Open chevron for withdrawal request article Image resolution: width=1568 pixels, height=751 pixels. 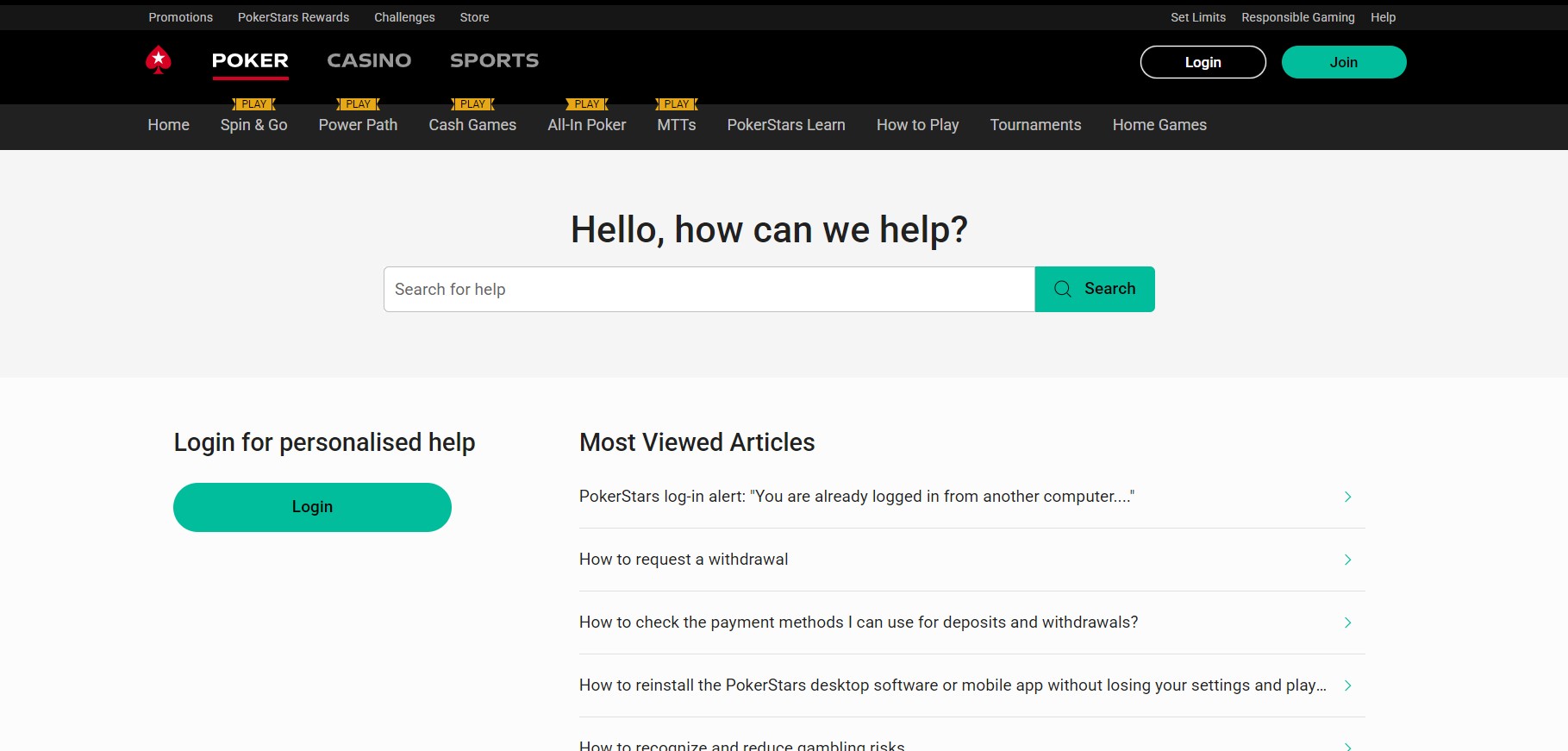(1347, 560)
